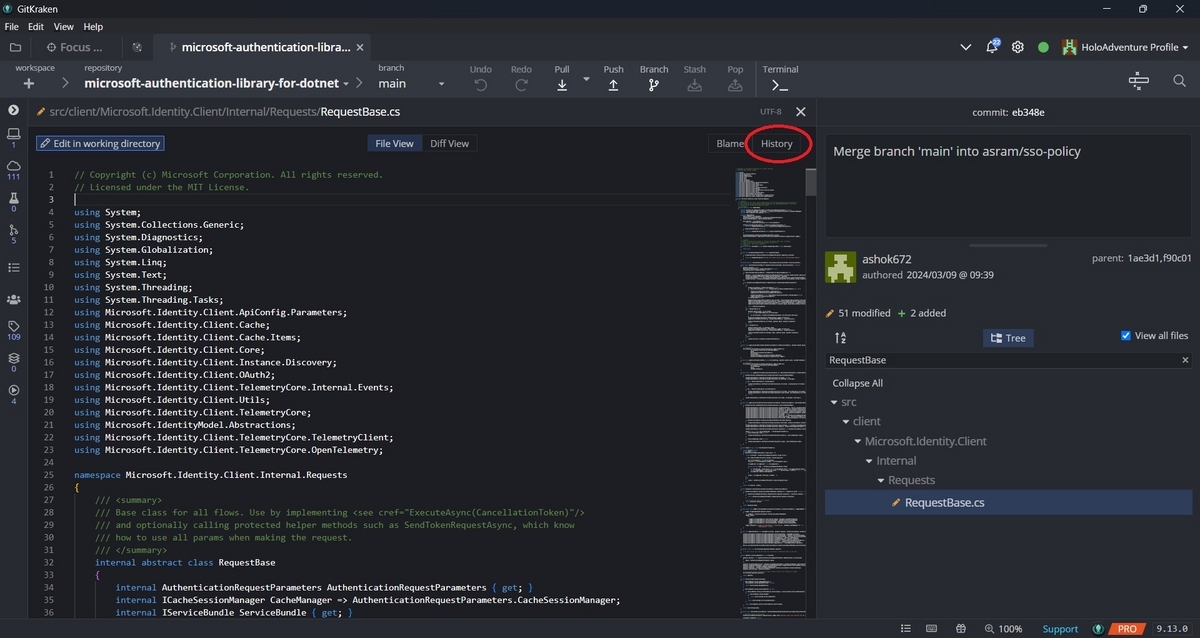Open the tab list dropdown chevron
The width and height of the screenshot is (1200, 638).
click(x=966, y=47)
